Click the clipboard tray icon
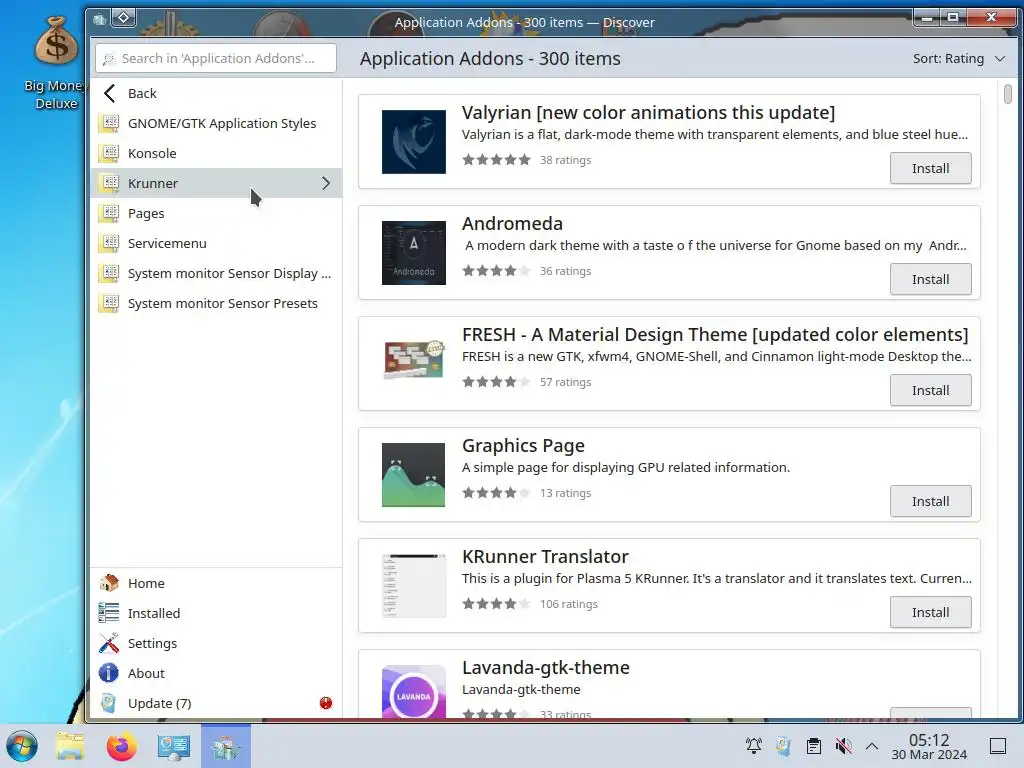Screen dimensions: 1024x768 pyautogui.click(x=814, y=746)
